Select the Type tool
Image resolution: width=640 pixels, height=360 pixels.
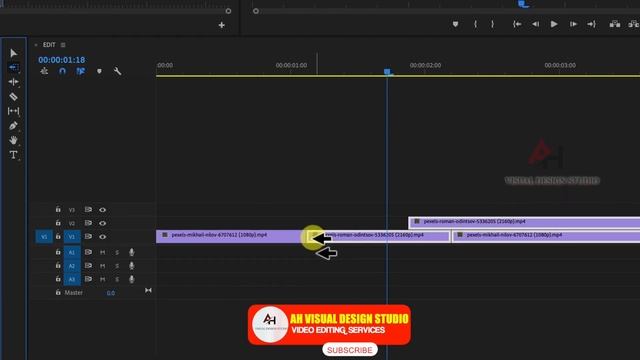[13, 155]
